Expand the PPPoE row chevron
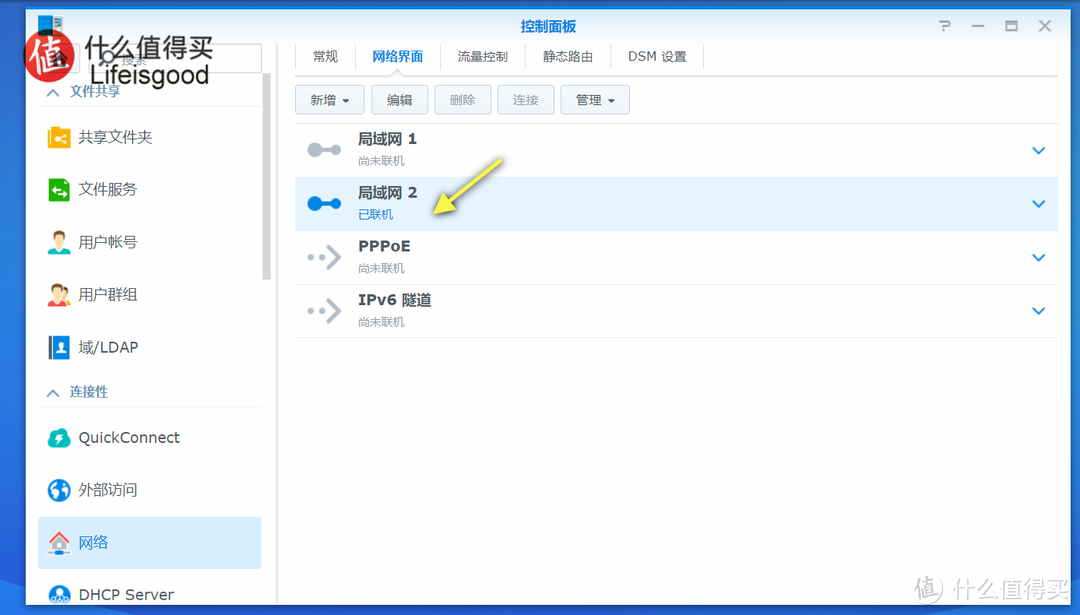 coord(1038,258)
